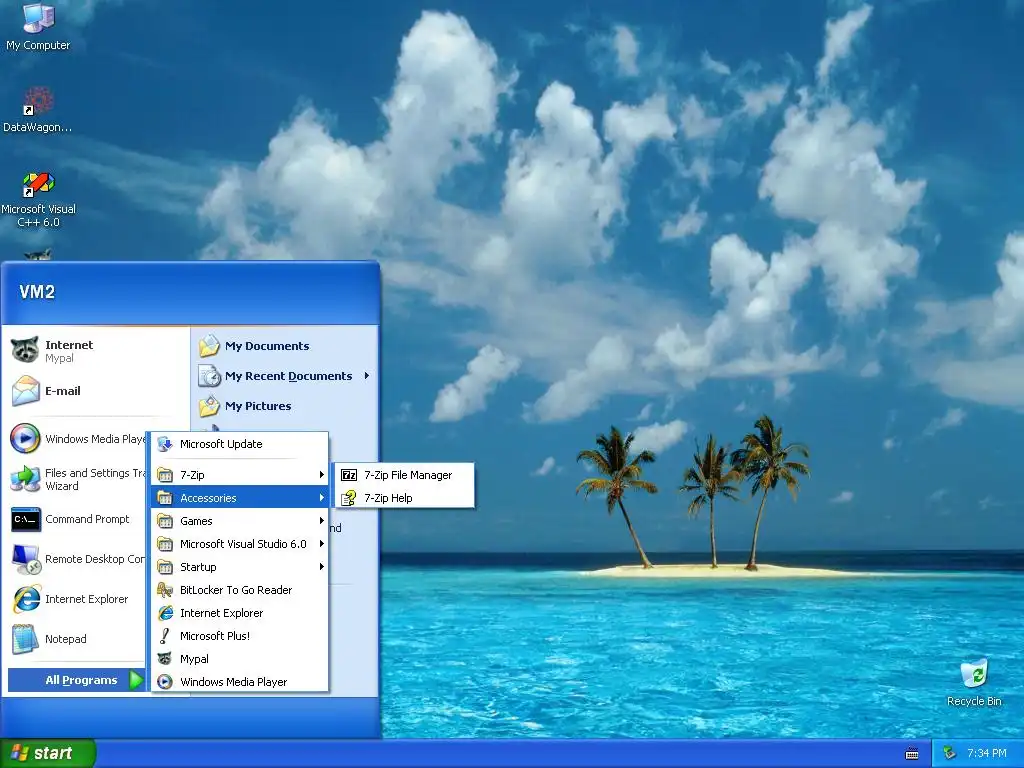Screen dimensions: 1024x768
Task: Select the Startup folder entry
Action: coord(240,567)
